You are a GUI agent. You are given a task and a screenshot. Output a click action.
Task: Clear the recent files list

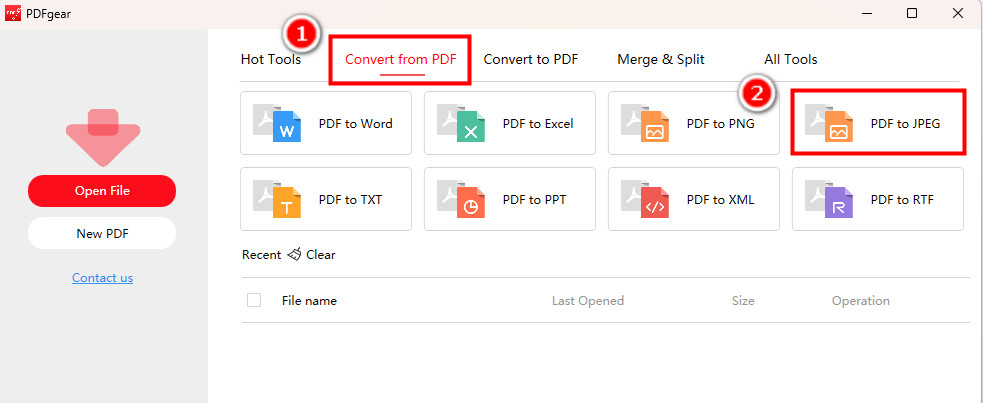click(x=320, y=254)
